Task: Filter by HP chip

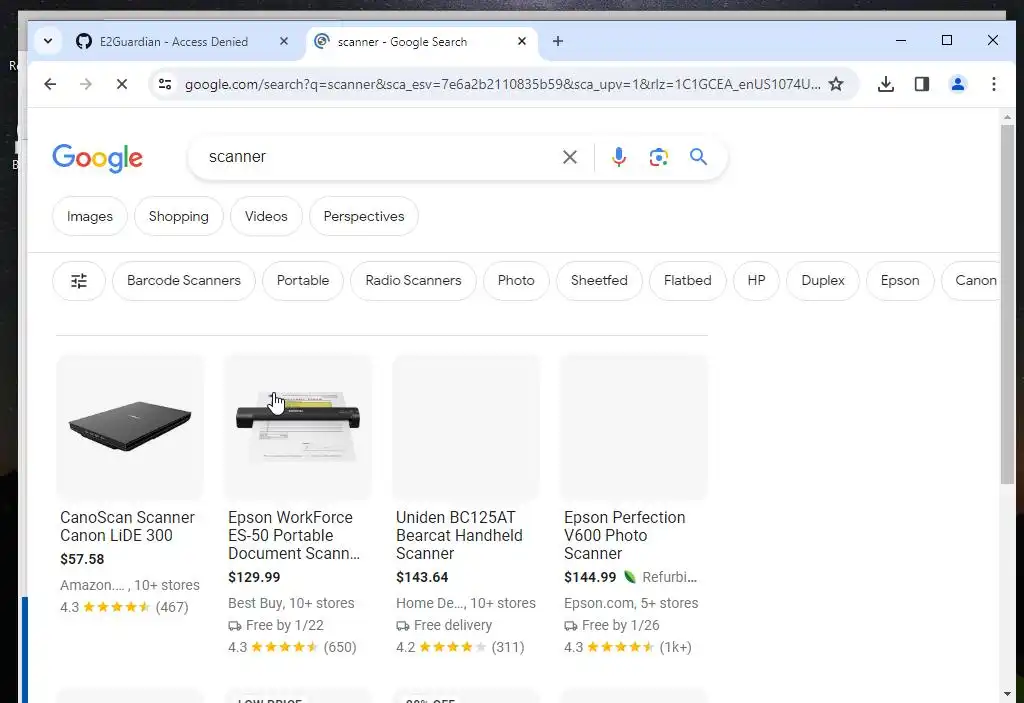Action: 756,281
